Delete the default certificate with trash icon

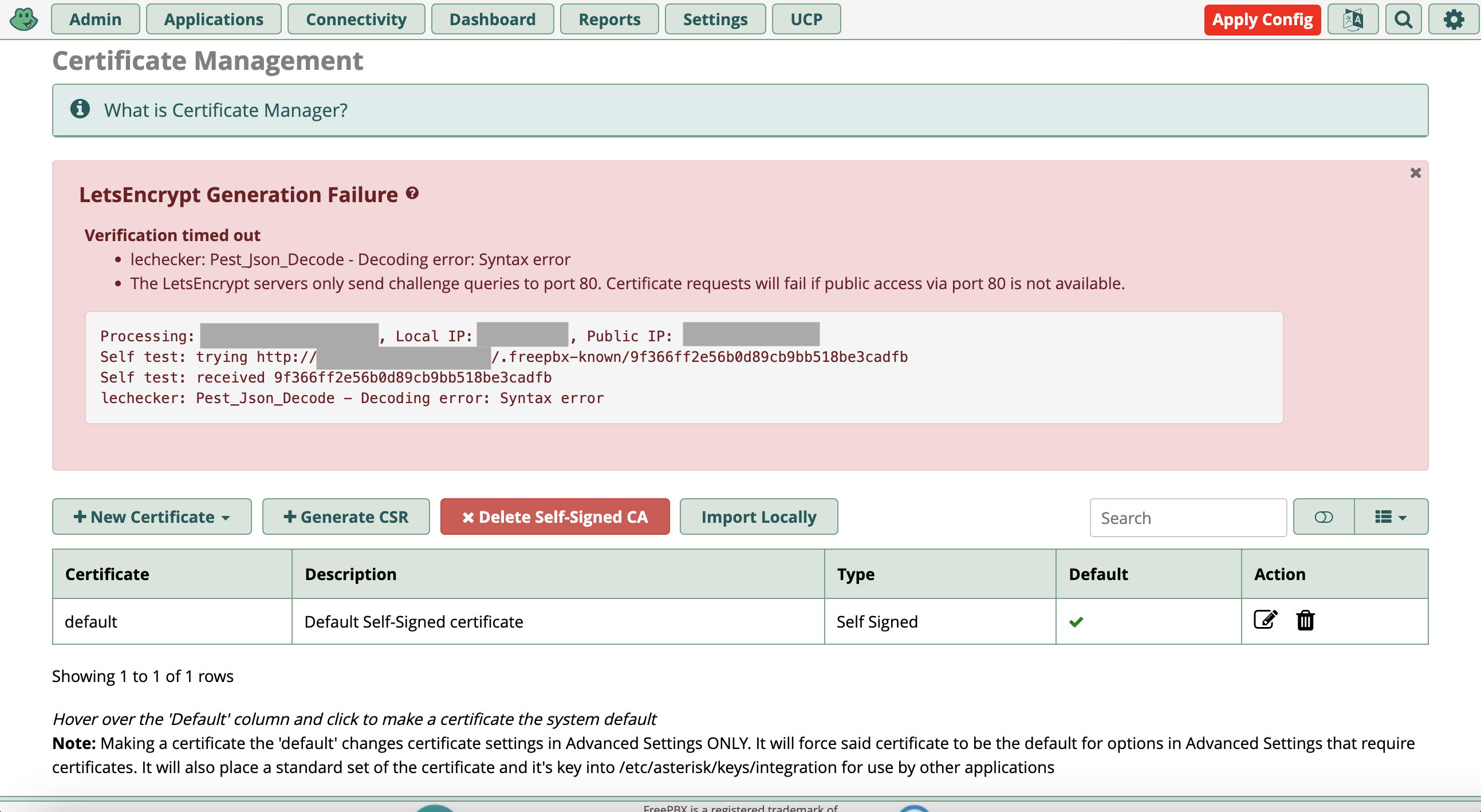click(1305, 620)
